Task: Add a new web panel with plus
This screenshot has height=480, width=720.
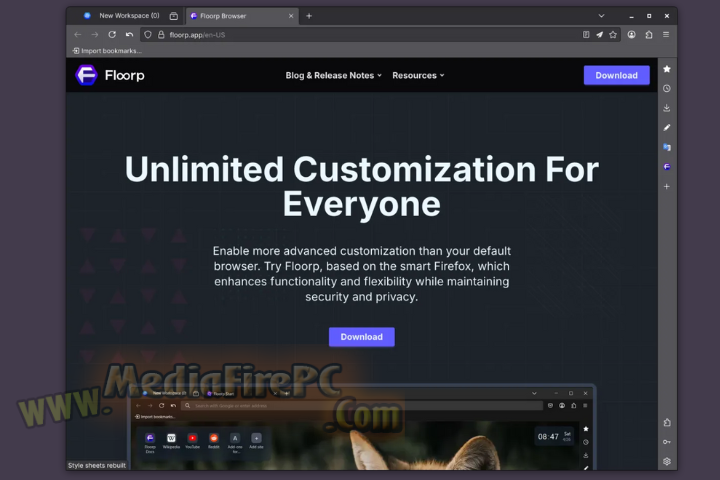Action: click(x=667, y=186)
